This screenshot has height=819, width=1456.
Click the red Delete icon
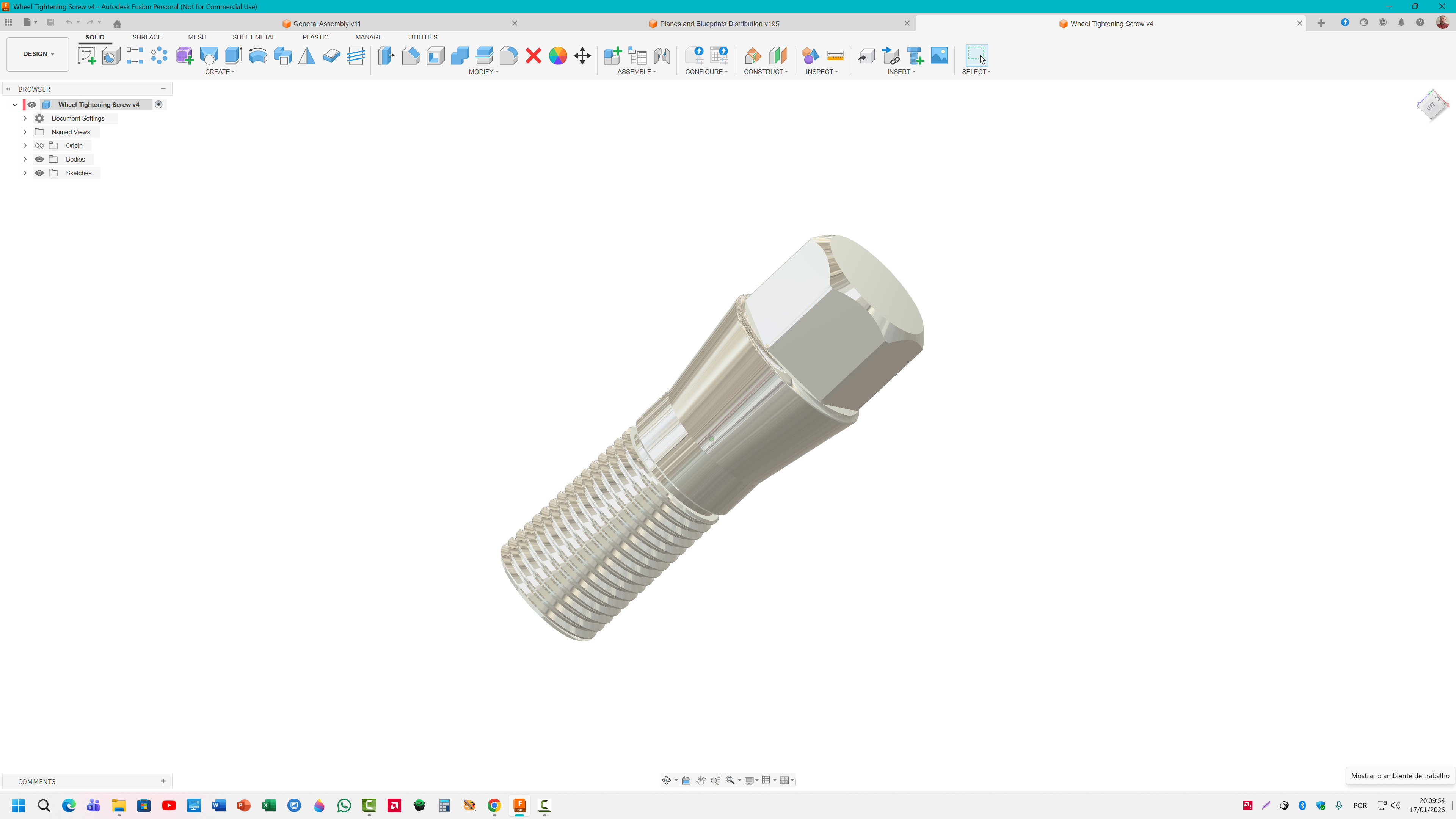(533, 55)
